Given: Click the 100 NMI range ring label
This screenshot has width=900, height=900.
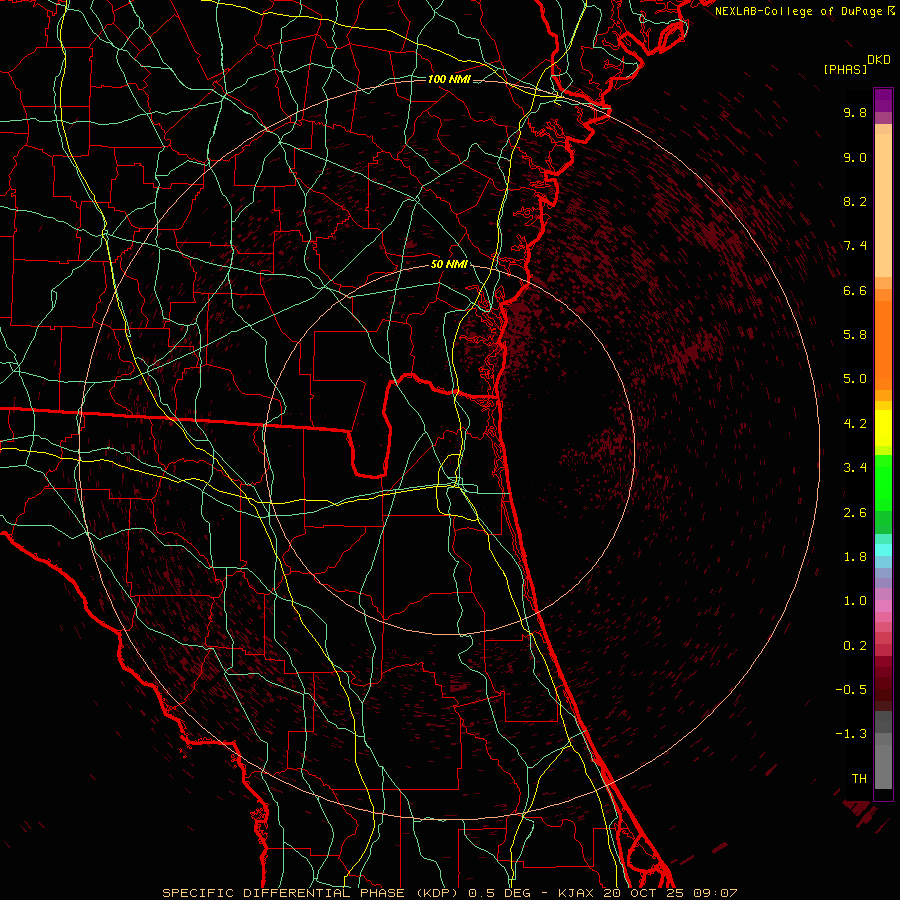Looking at the screenshot, I should (x=449, y=79).
